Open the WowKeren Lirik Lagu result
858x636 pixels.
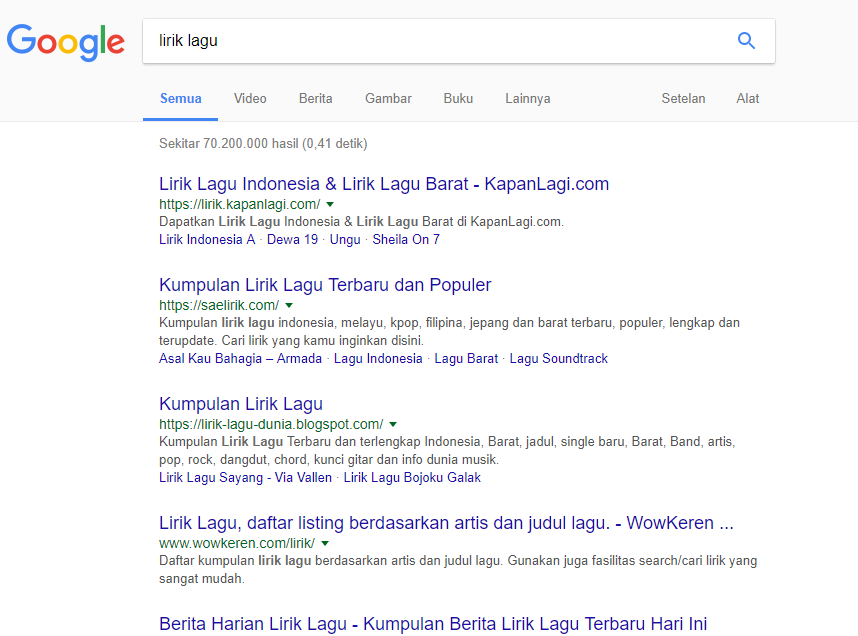point(446,523)
